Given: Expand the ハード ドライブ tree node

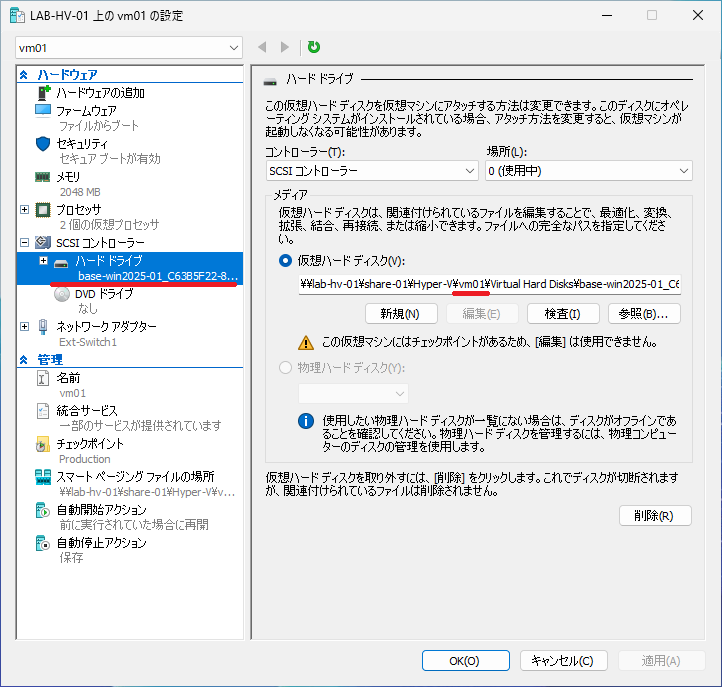Looking at the screenshot, I should click(43, 261).
